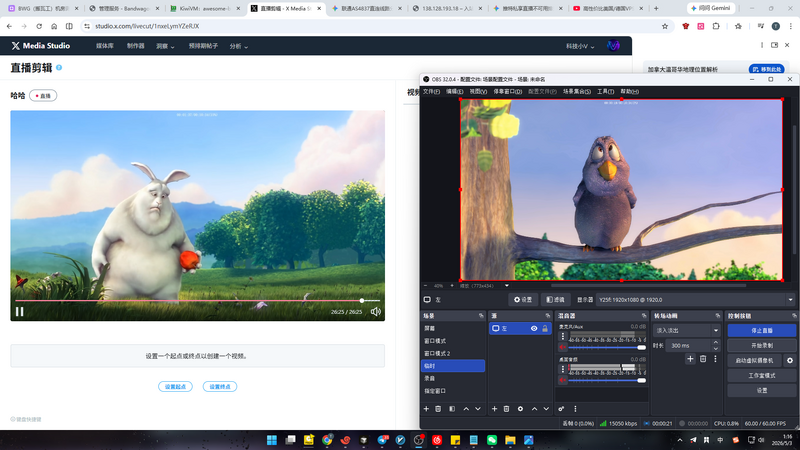Viewport: 800px width, 450px height.
Task: Open the X Media Studio logo
Action: point(40,46)
